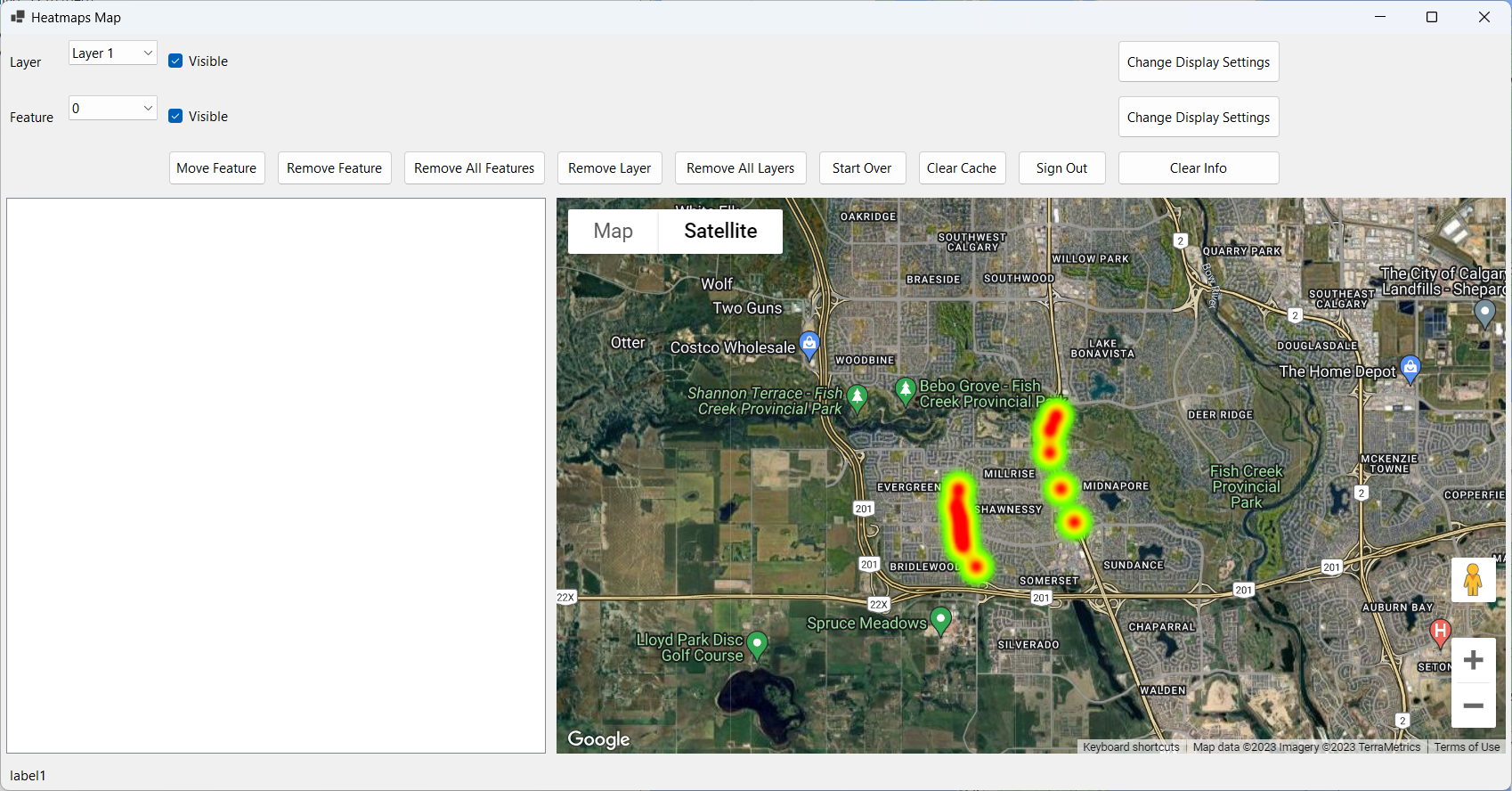Zoom out on the map with minus
Screen dimensions: 1512x791
(1473, 705)
